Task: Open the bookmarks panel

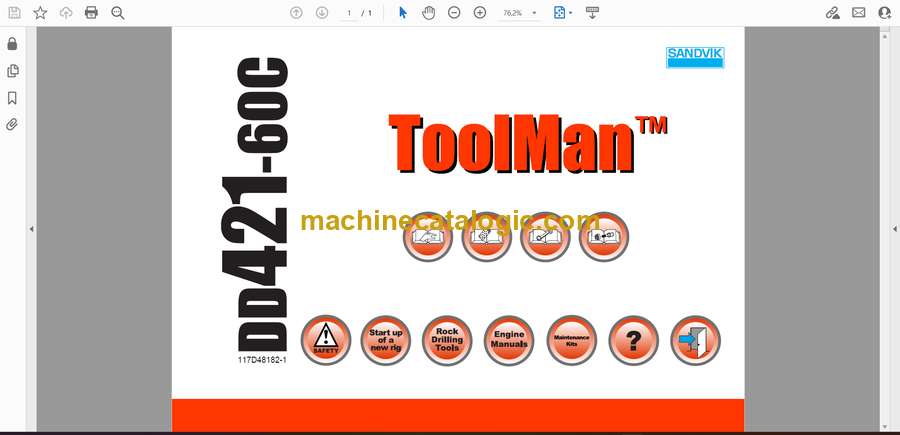Action: coord(12,98)
